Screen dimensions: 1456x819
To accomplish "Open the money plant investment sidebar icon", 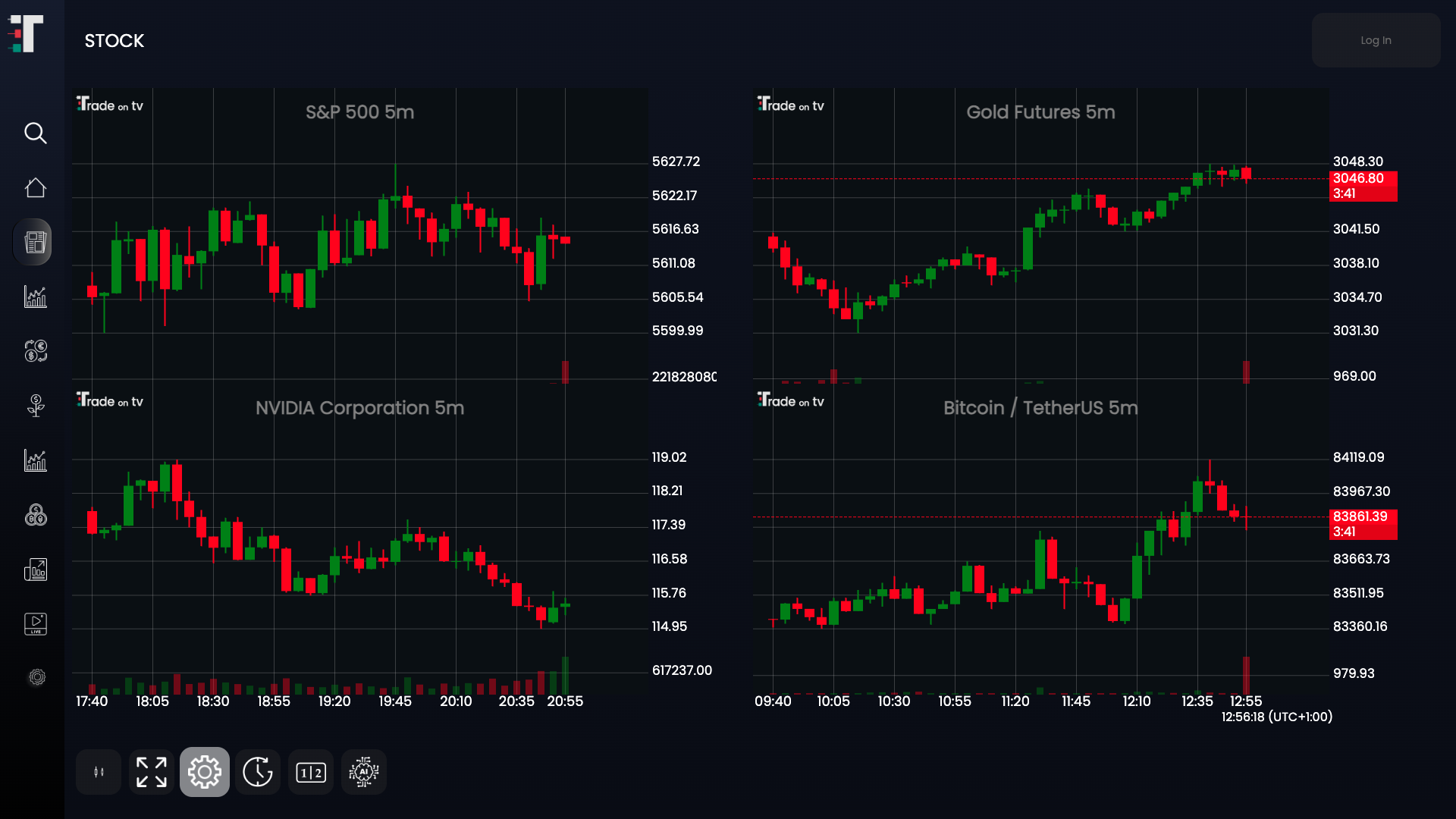I will 35,406.
